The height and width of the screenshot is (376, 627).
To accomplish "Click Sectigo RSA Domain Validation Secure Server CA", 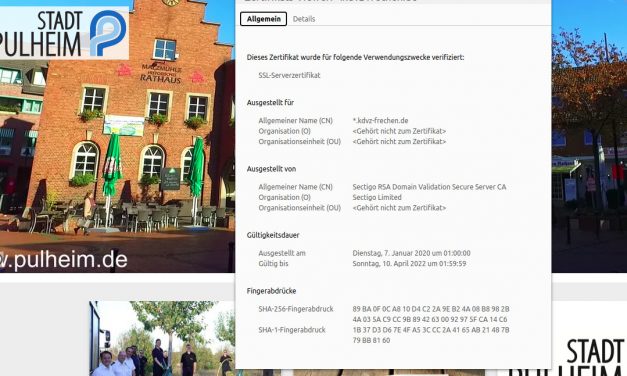I will (x=429, y=187).
